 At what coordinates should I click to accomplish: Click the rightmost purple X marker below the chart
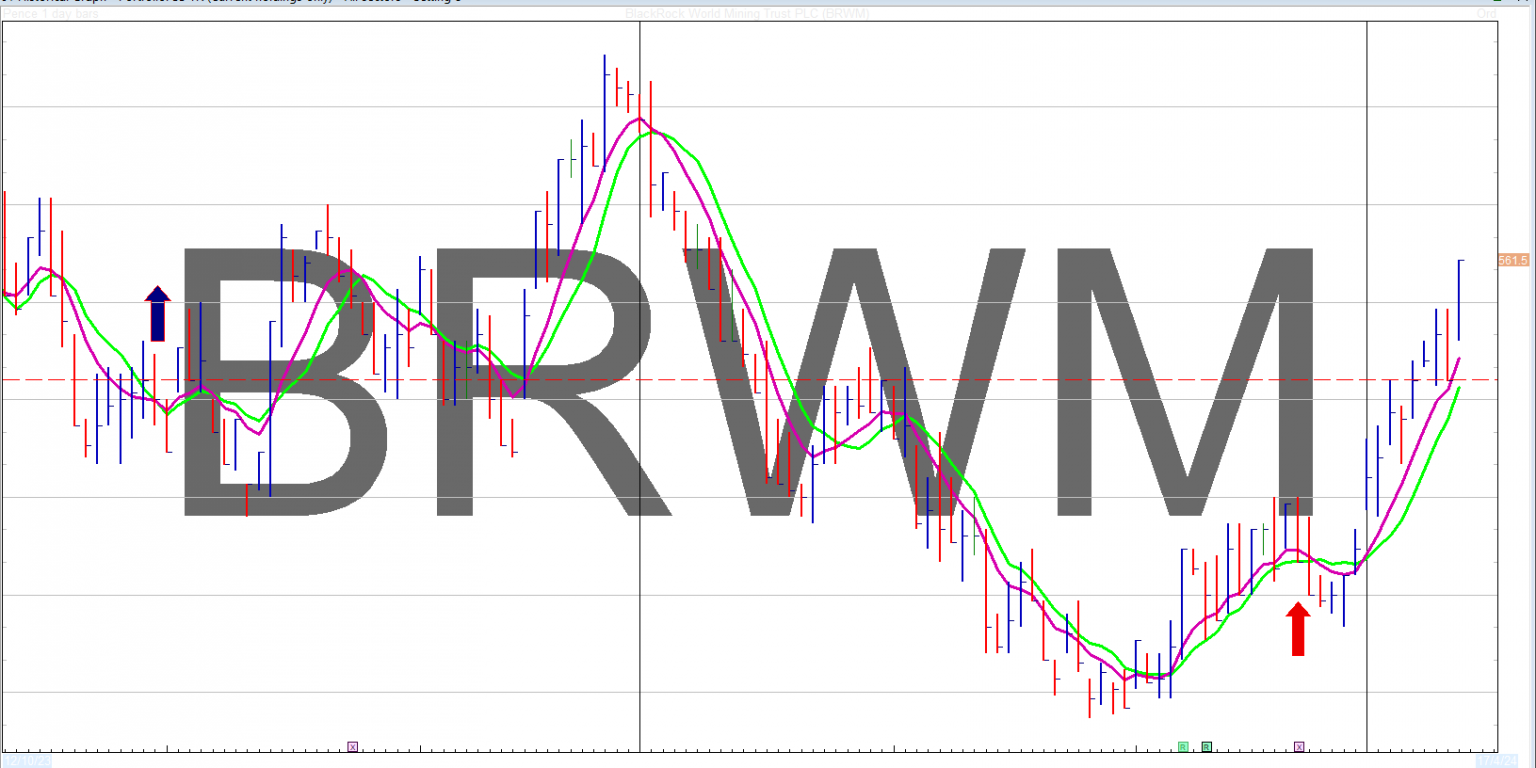click(x=1299, y=746)
